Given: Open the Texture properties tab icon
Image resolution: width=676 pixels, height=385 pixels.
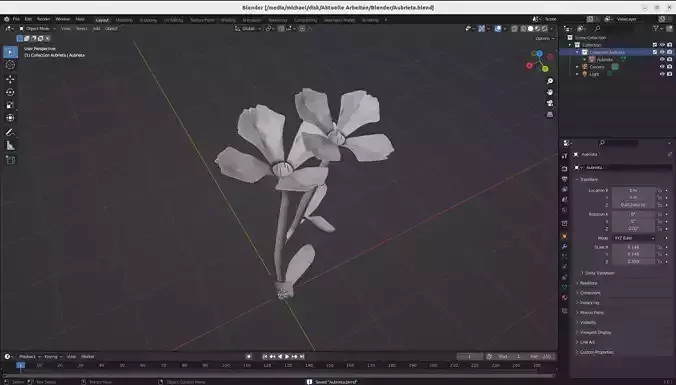Looking at the screenshot, I should coord(565,310).
